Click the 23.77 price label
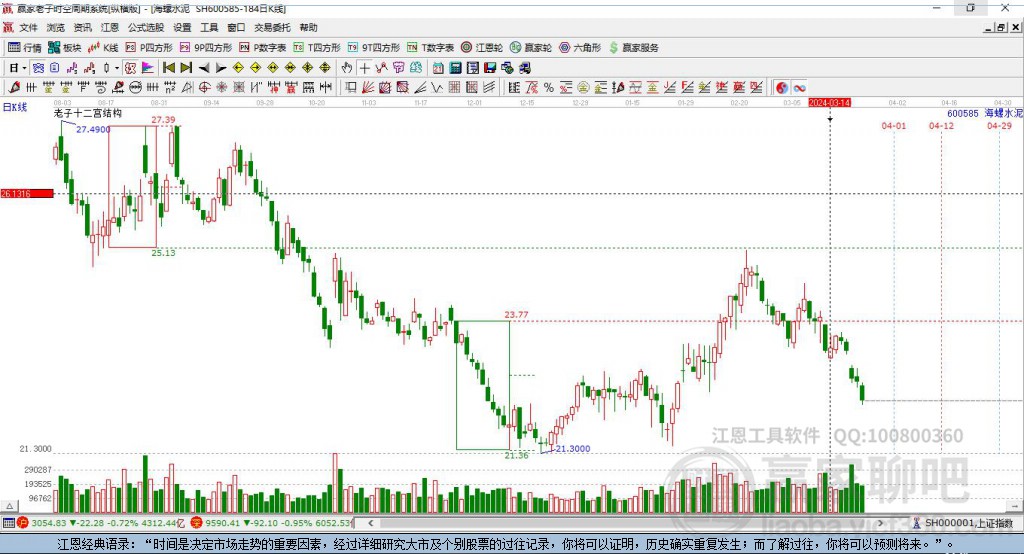The image size is (1024, 554). pyautogui.click(x=516, y=314)
